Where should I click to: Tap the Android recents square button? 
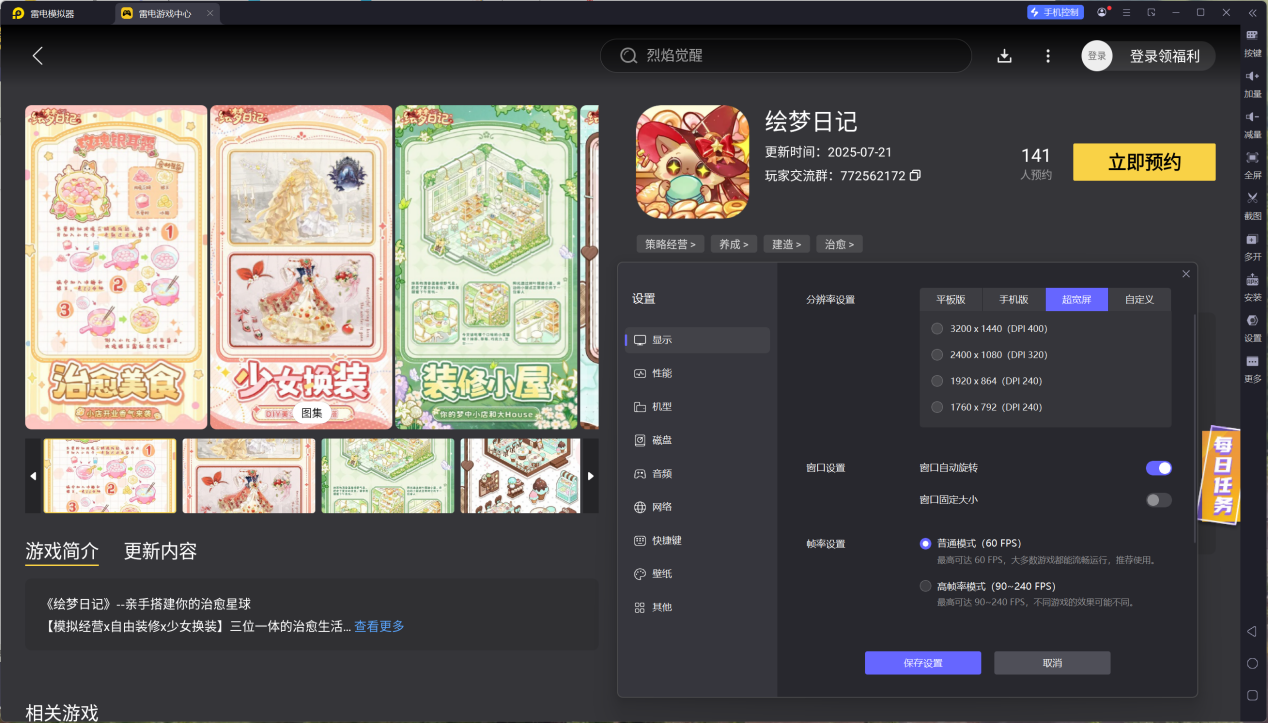[1252, 695]
